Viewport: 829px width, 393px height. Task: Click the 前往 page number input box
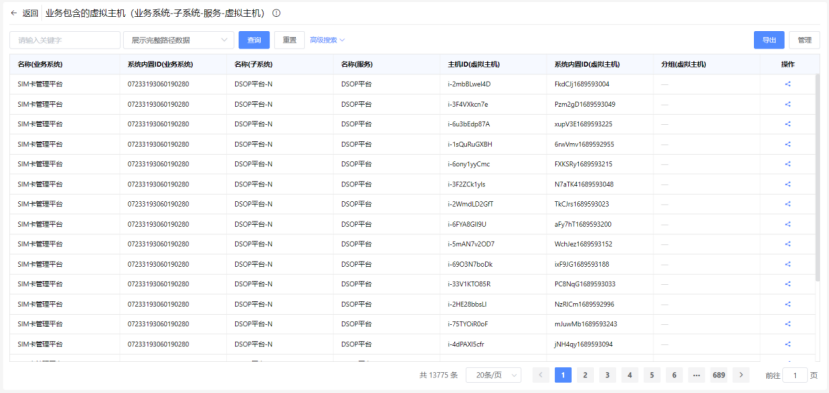click(x=795, y=375)
